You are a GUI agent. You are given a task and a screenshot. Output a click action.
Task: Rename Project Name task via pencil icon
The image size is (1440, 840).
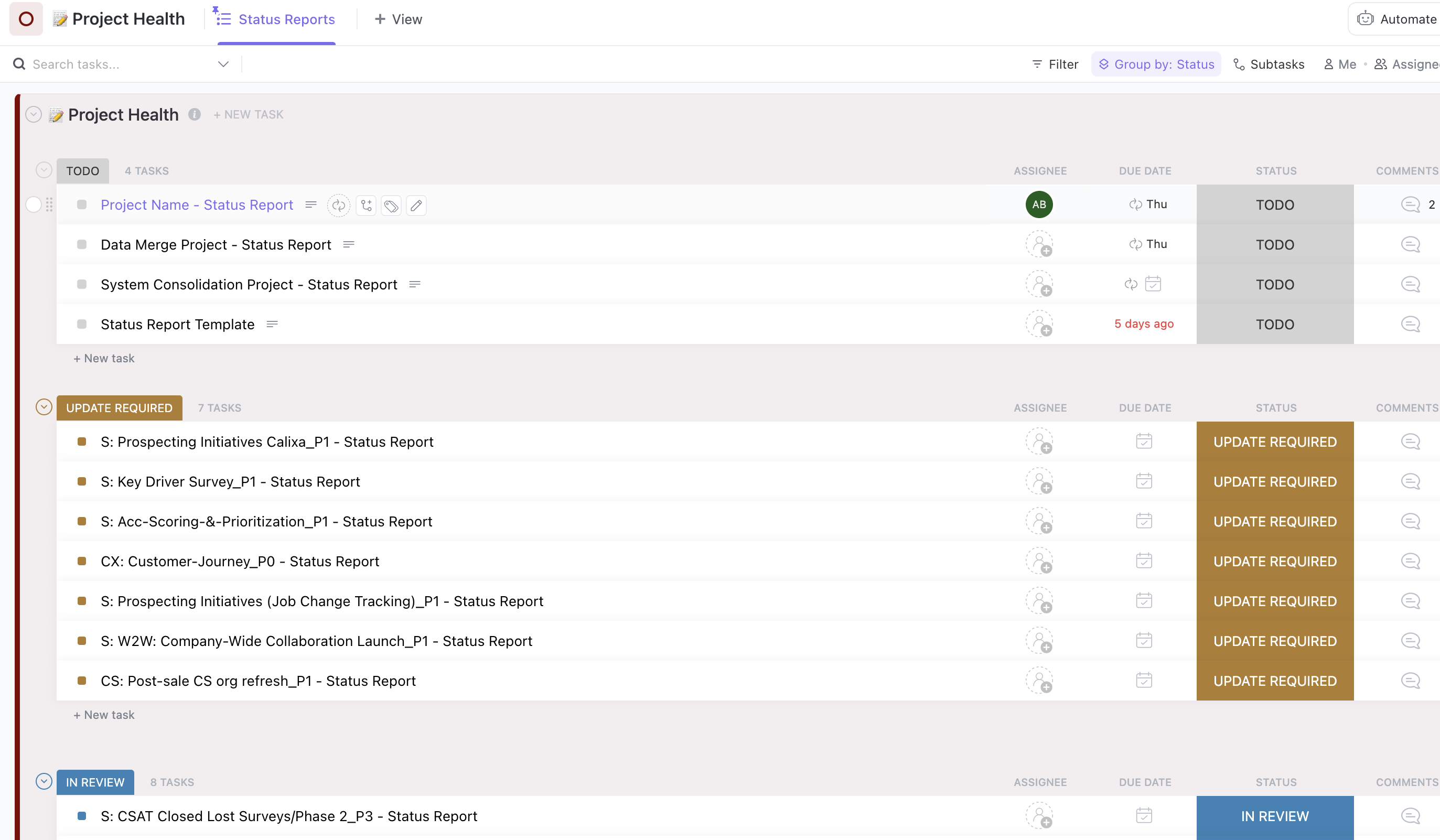[x=416, y=205]
